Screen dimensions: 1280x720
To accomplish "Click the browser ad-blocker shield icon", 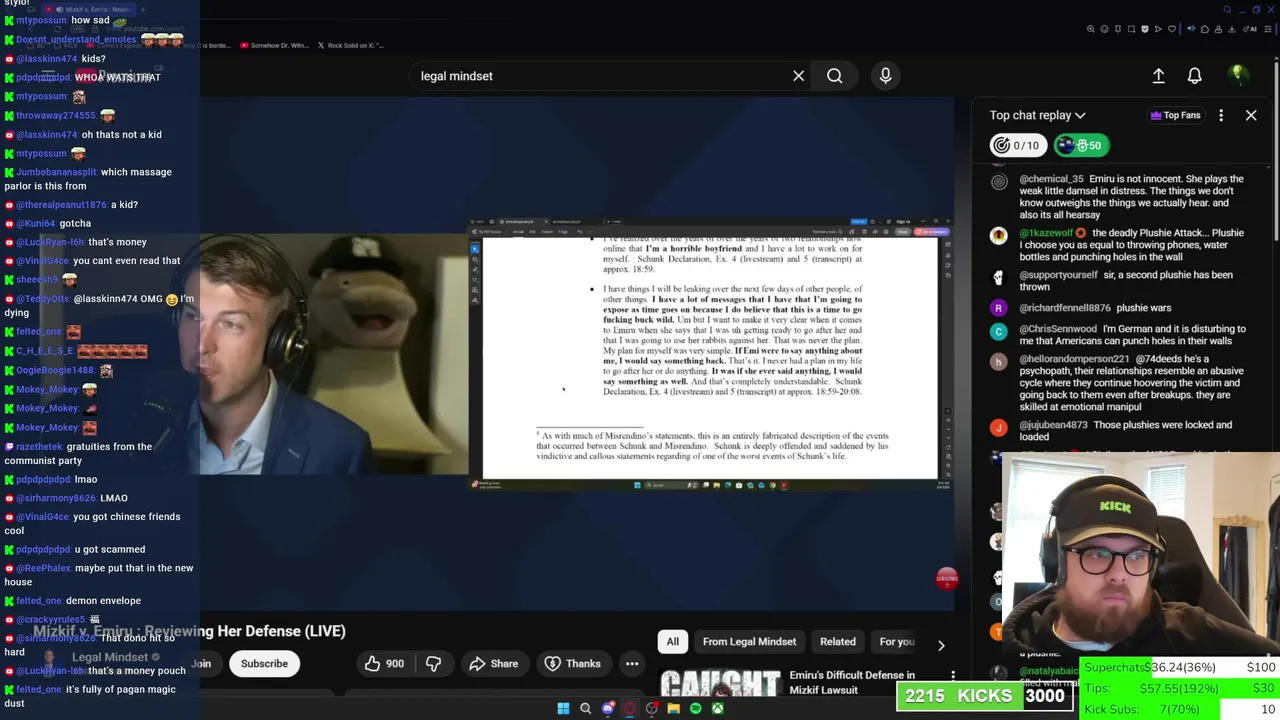I will coord(1145,29).
